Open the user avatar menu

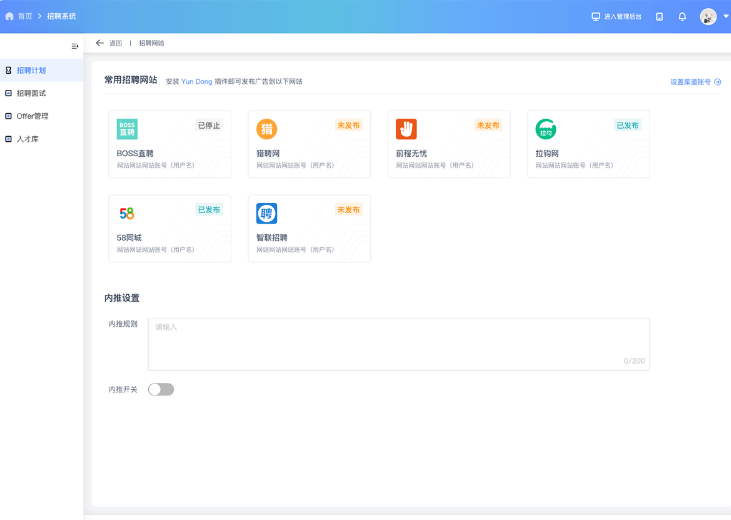coord(708,17)
